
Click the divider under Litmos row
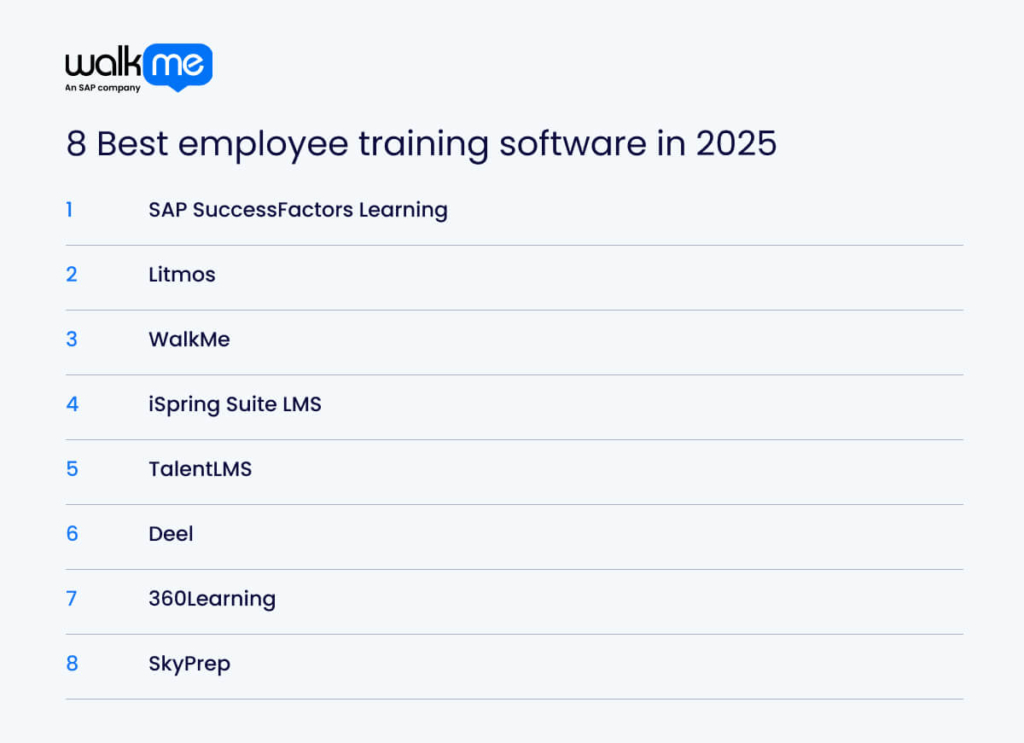[514, 307]
